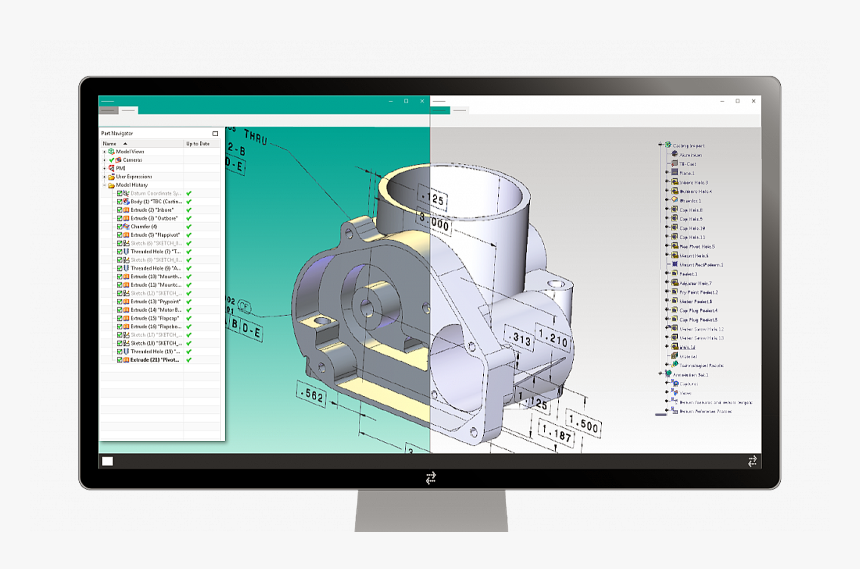Image resolution: width=860 pixels, height=569 pixels.
Task: Uncheck the Extrude (2) "Inbore" checkbox
Action: [120, 210]
